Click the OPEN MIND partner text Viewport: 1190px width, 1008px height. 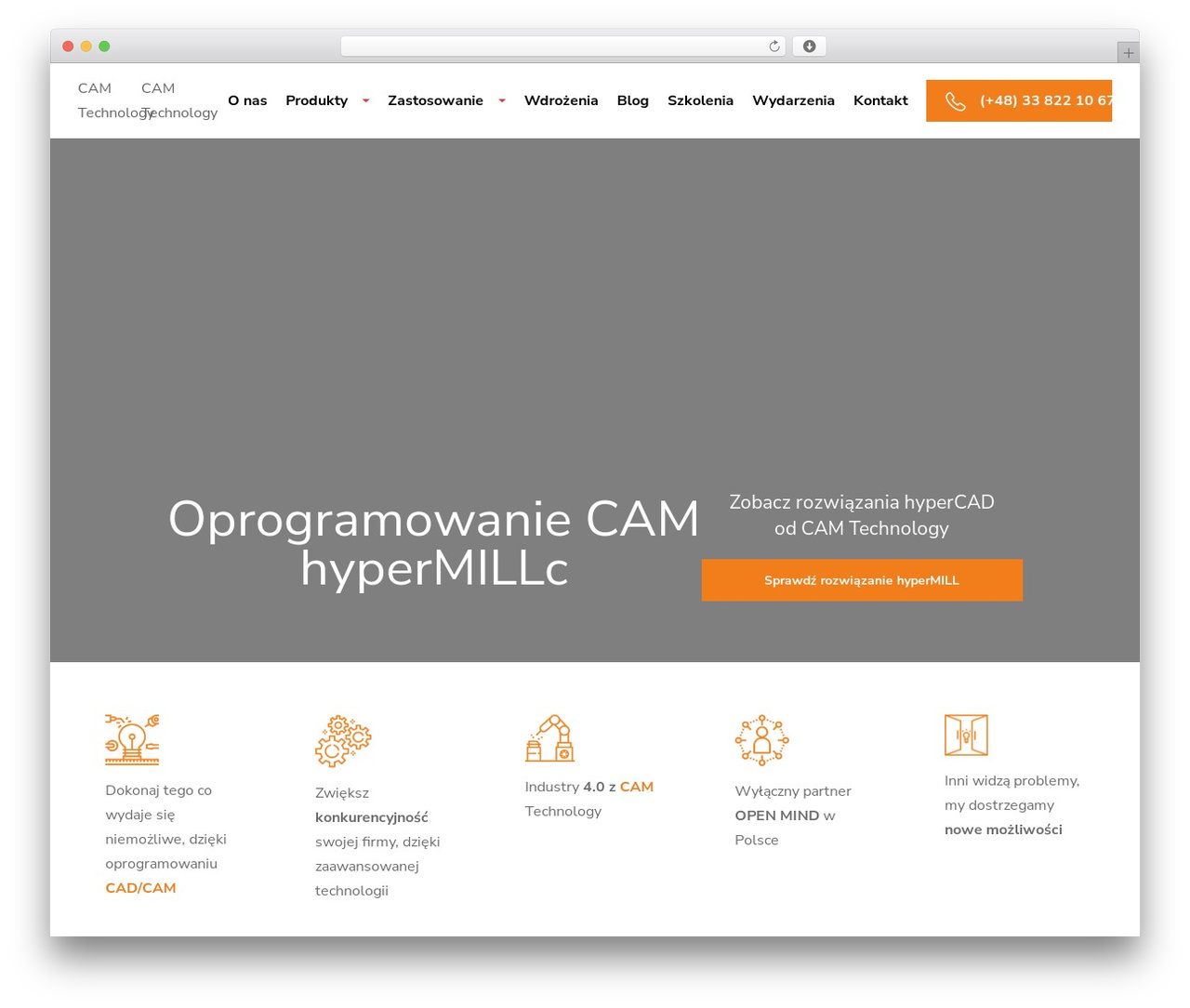[x=777, y=816]
